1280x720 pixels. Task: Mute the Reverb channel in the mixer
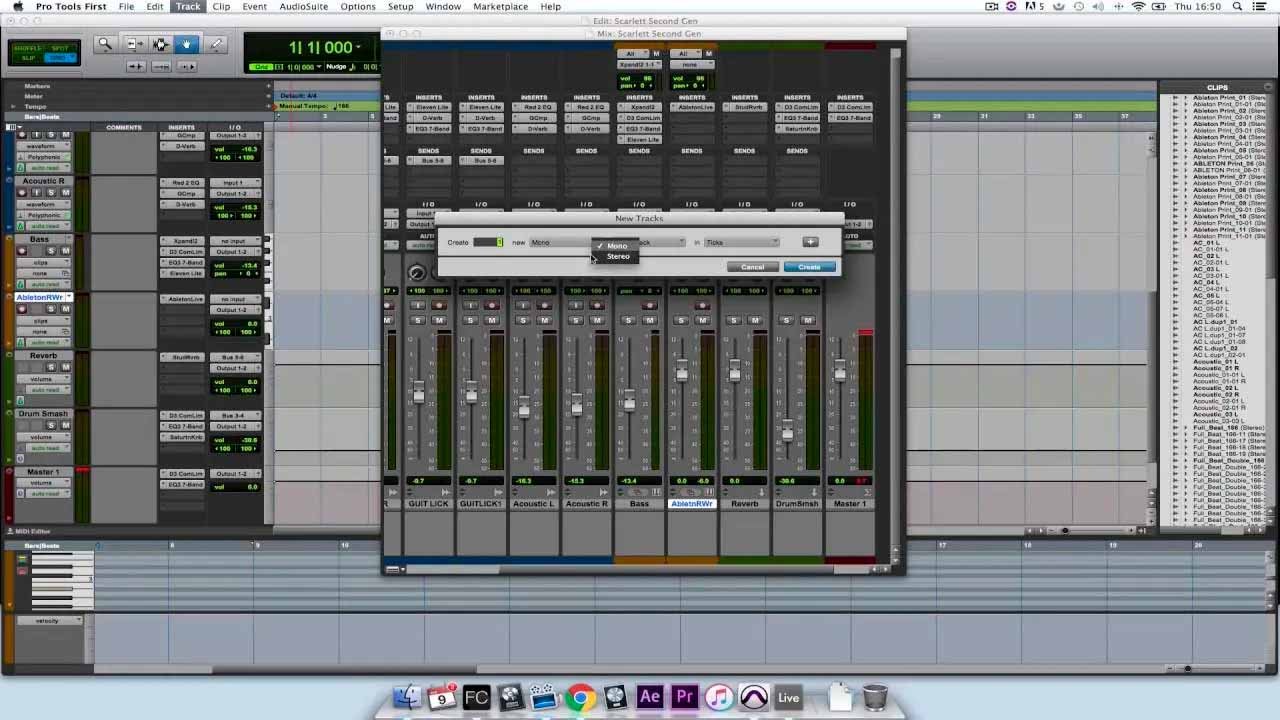coord(754,320)
